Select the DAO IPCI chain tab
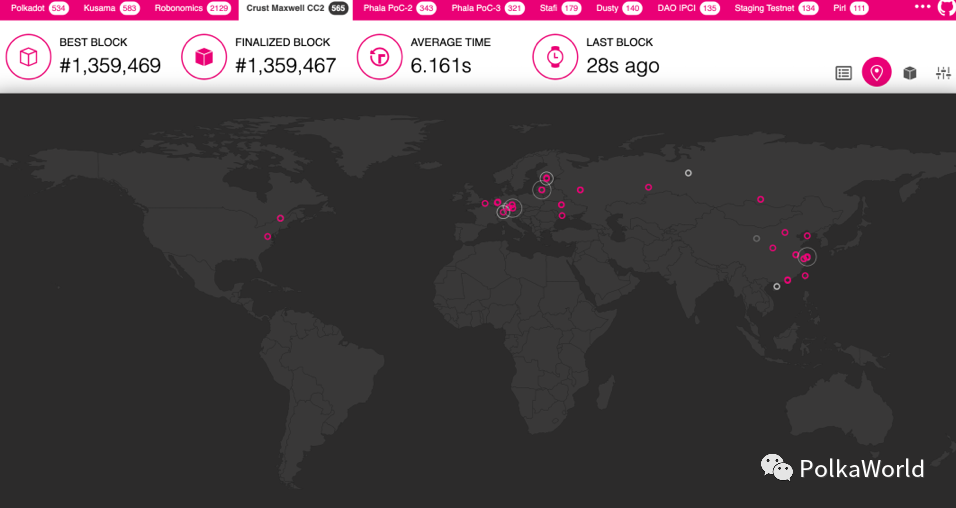The width and height of the screenshot is (956, 508). pos(688,8)
